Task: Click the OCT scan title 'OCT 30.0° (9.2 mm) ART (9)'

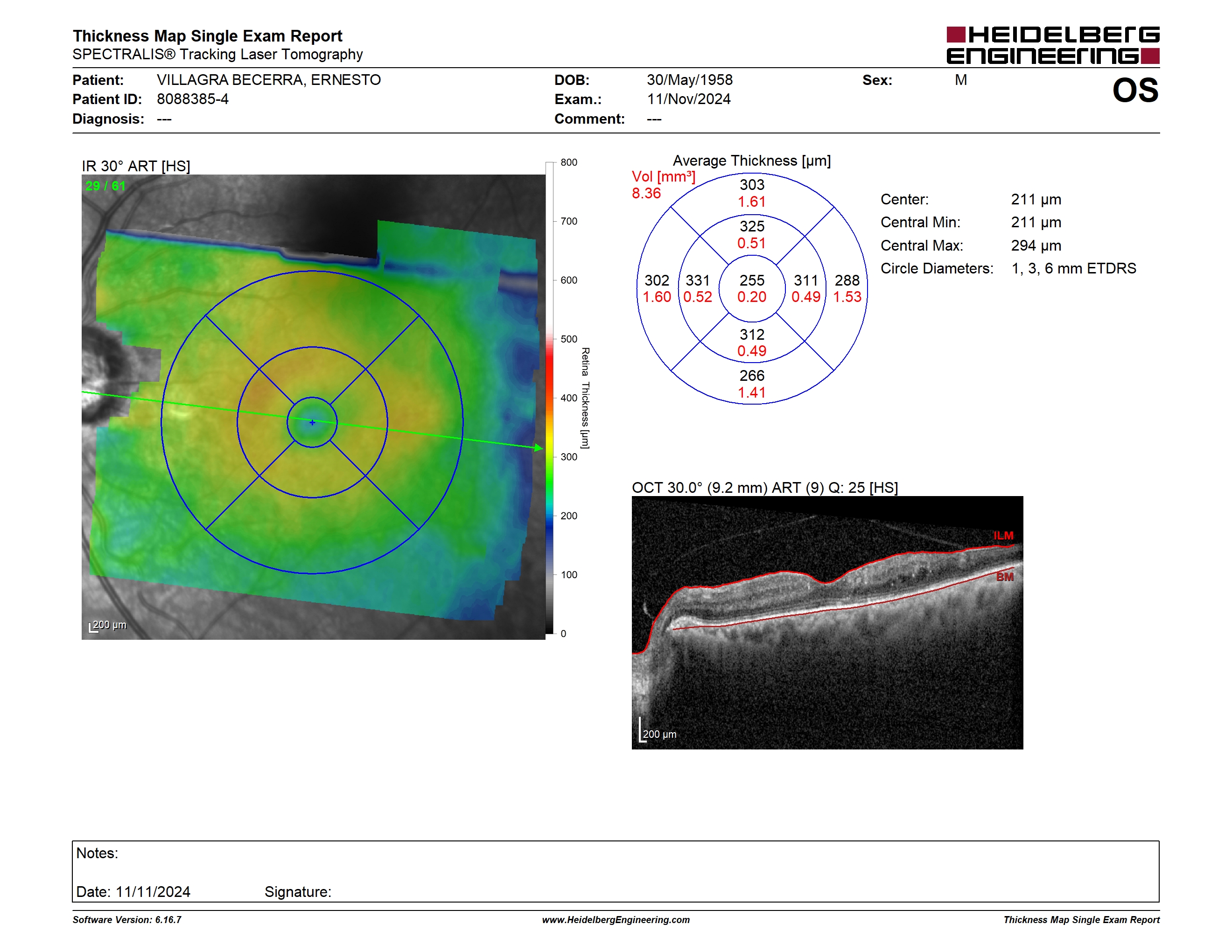Action: coord(728,488)
